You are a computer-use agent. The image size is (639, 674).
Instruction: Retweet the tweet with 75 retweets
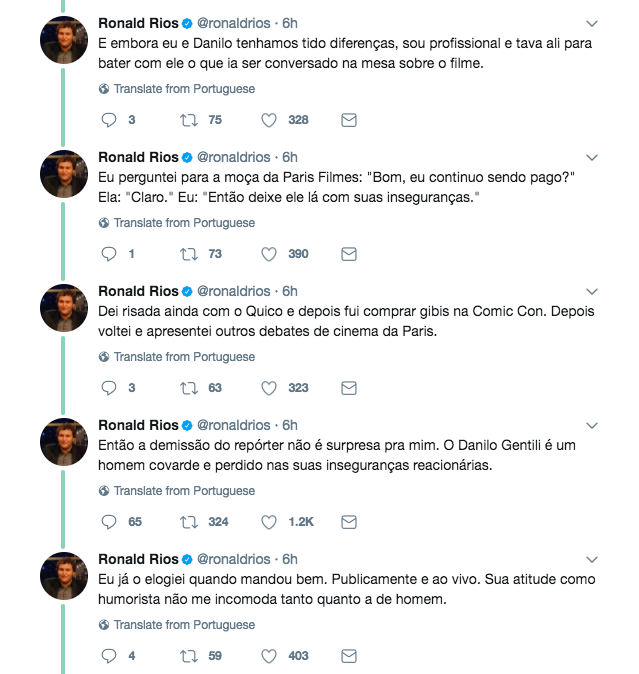pyautogui.click(x=185, y=120)
